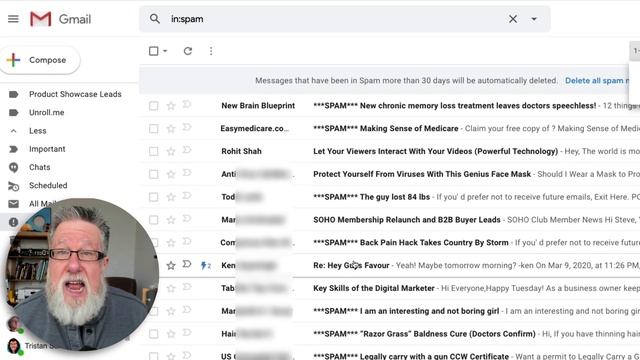The width and height of the screenshot is (640, 360).
Task: Select the Razor Grass email checkbox
Action: tap(153, 334)
